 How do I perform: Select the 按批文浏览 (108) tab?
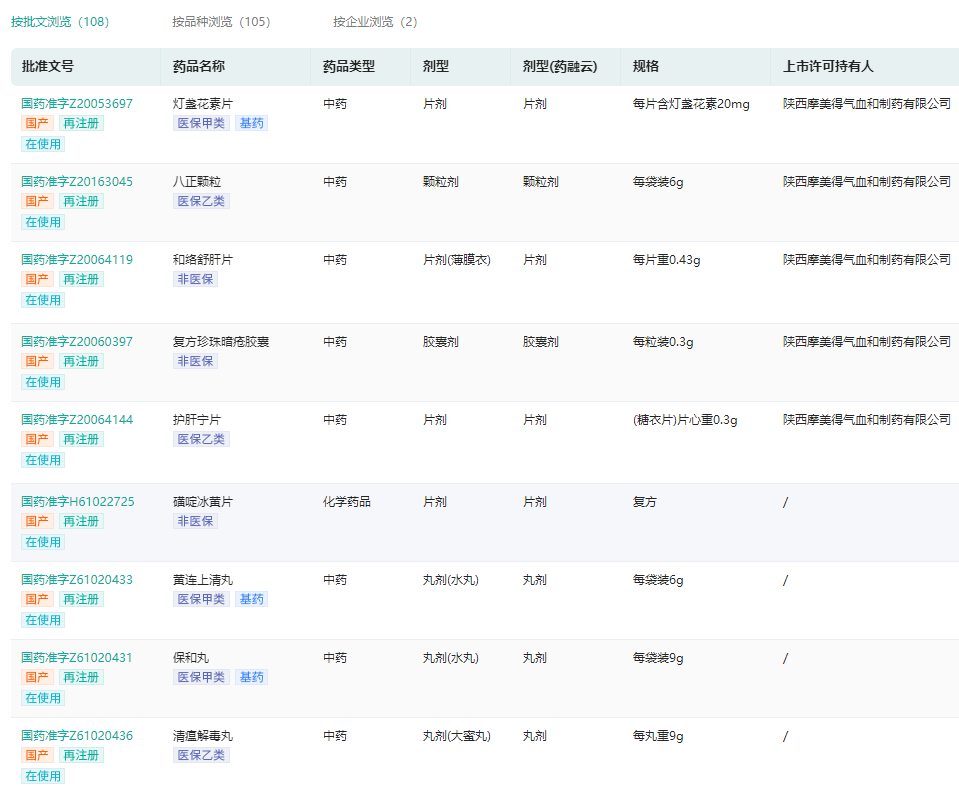[60, 22]
